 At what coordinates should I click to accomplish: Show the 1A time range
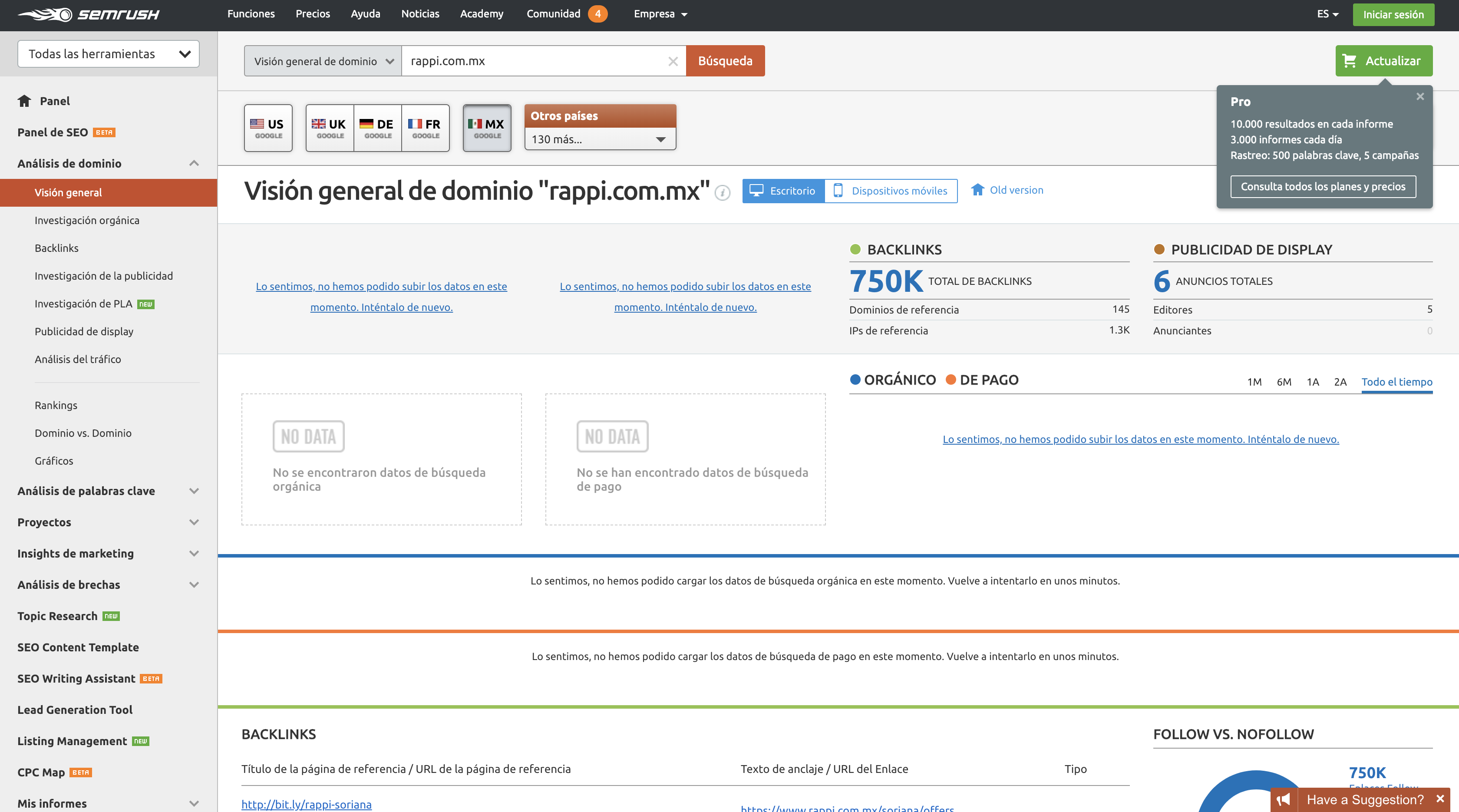click(x=1313, y=382)
